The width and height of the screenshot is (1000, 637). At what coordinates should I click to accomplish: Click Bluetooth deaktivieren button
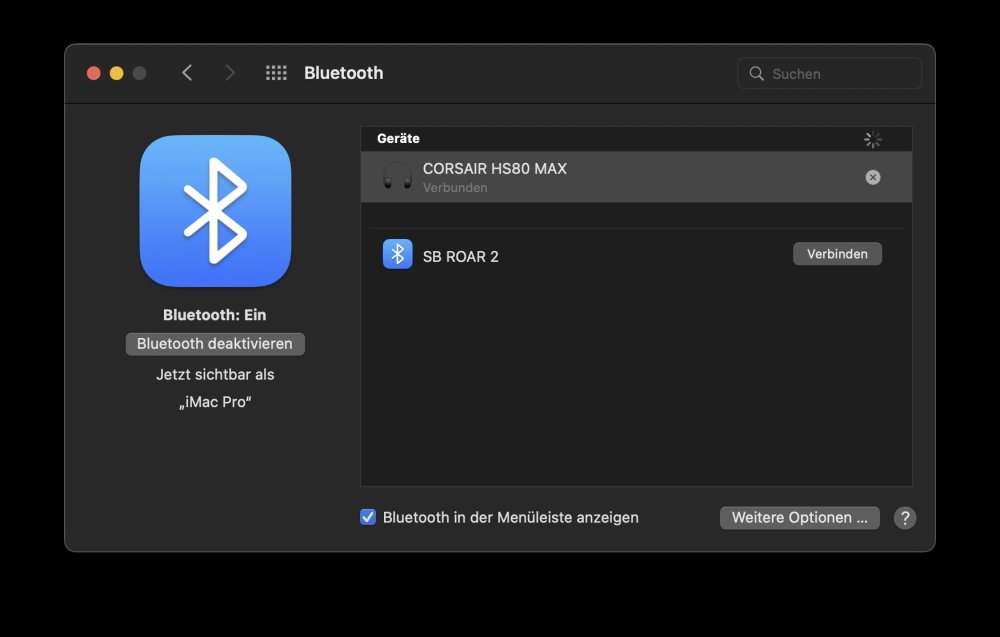(x=215, y=344)
